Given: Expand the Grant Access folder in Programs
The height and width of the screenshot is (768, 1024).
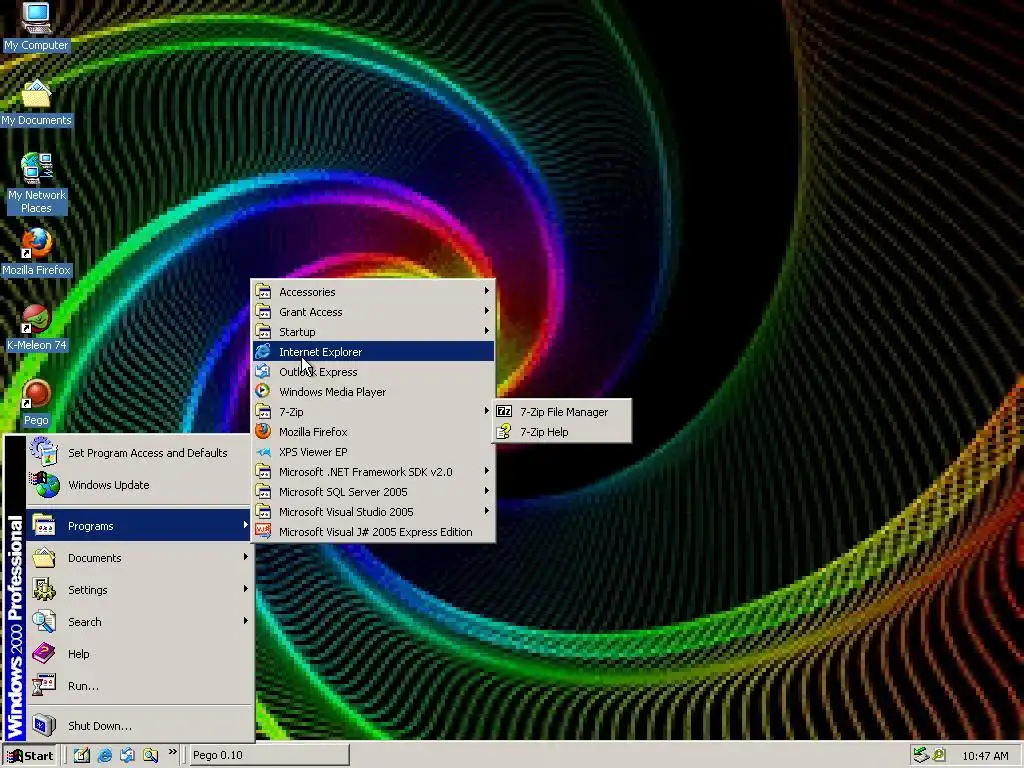Looking at the screenshot, I should click(x=373, y=312).
